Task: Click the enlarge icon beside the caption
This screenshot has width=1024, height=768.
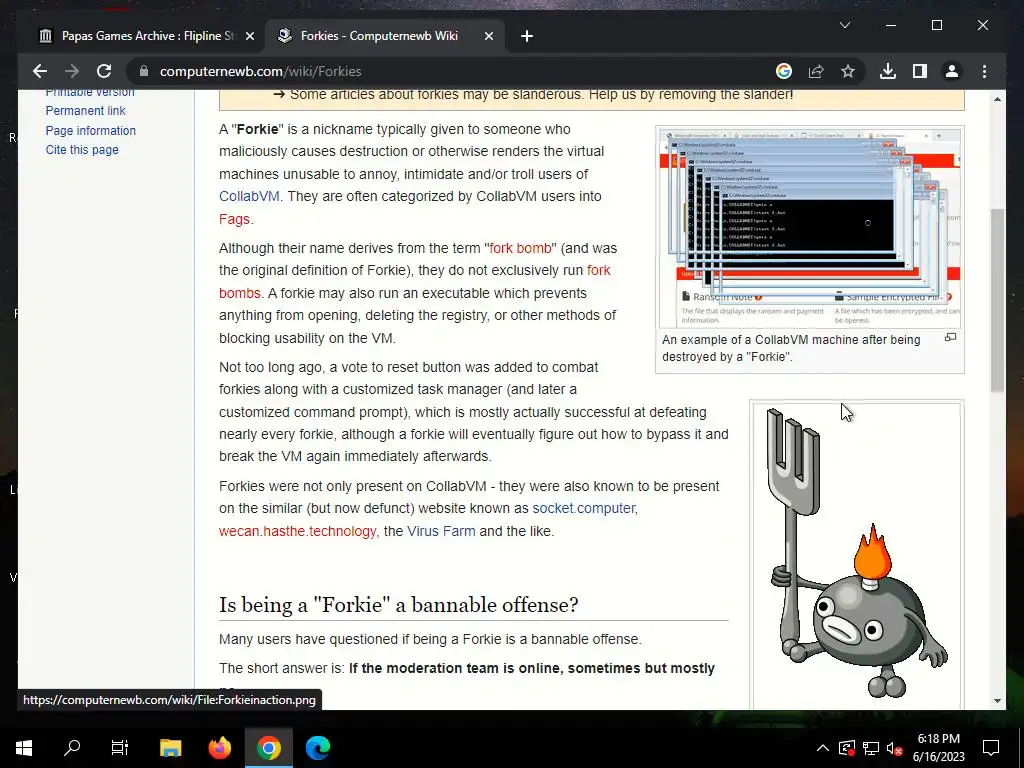Action: click(x=950, y=338)
